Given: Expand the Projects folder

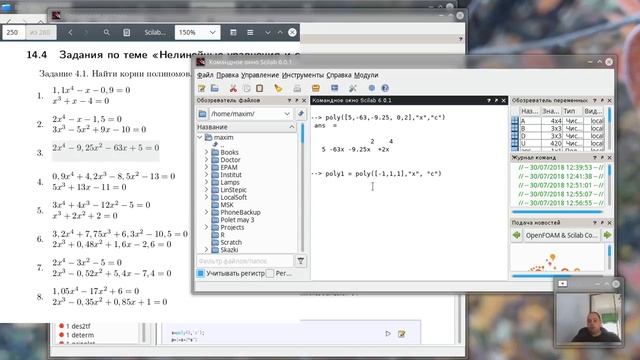Looking at the screenshot, I should coord(207,227).
